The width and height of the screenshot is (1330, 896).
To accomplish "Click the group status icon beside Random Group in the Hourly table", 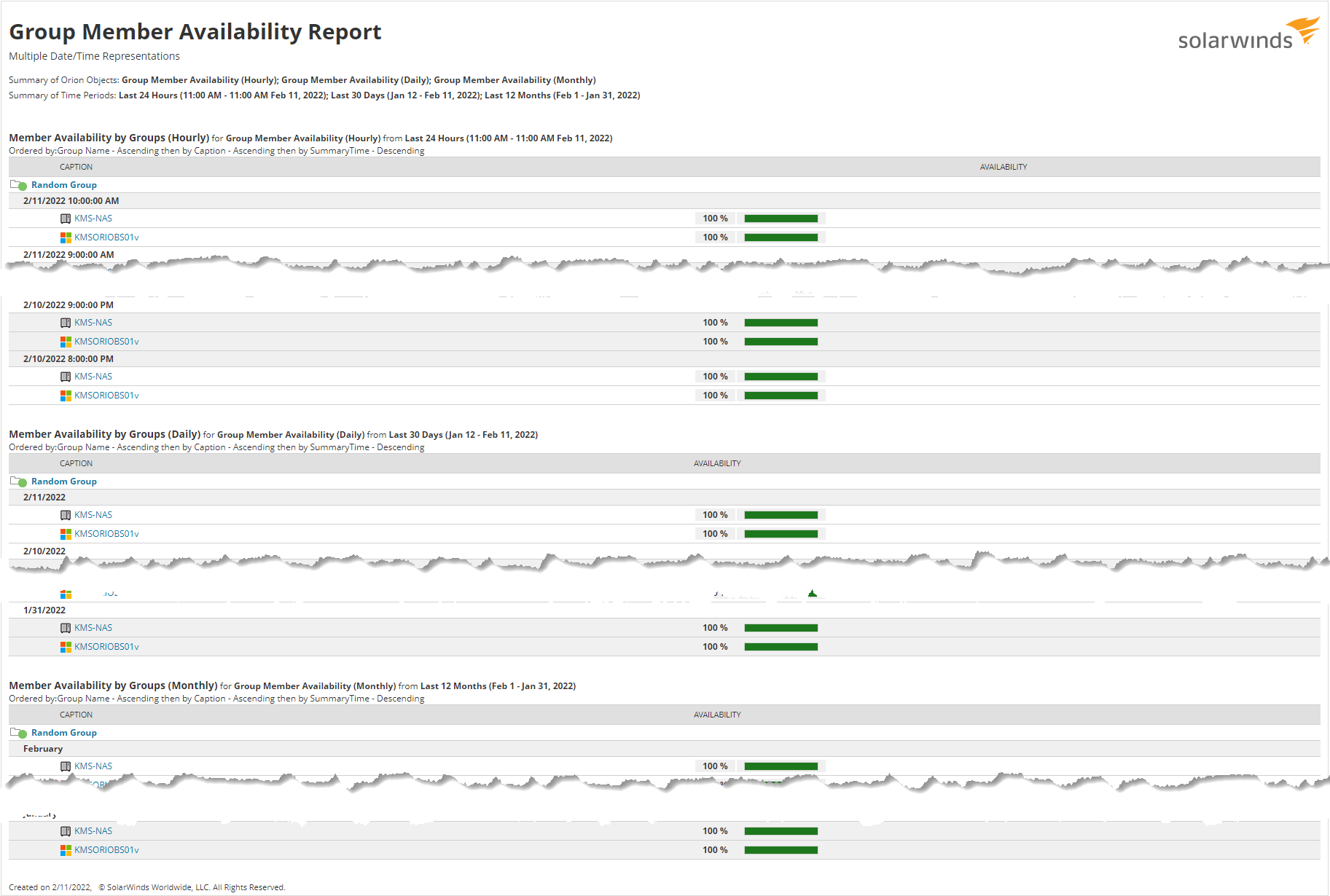I will (19, 185).
